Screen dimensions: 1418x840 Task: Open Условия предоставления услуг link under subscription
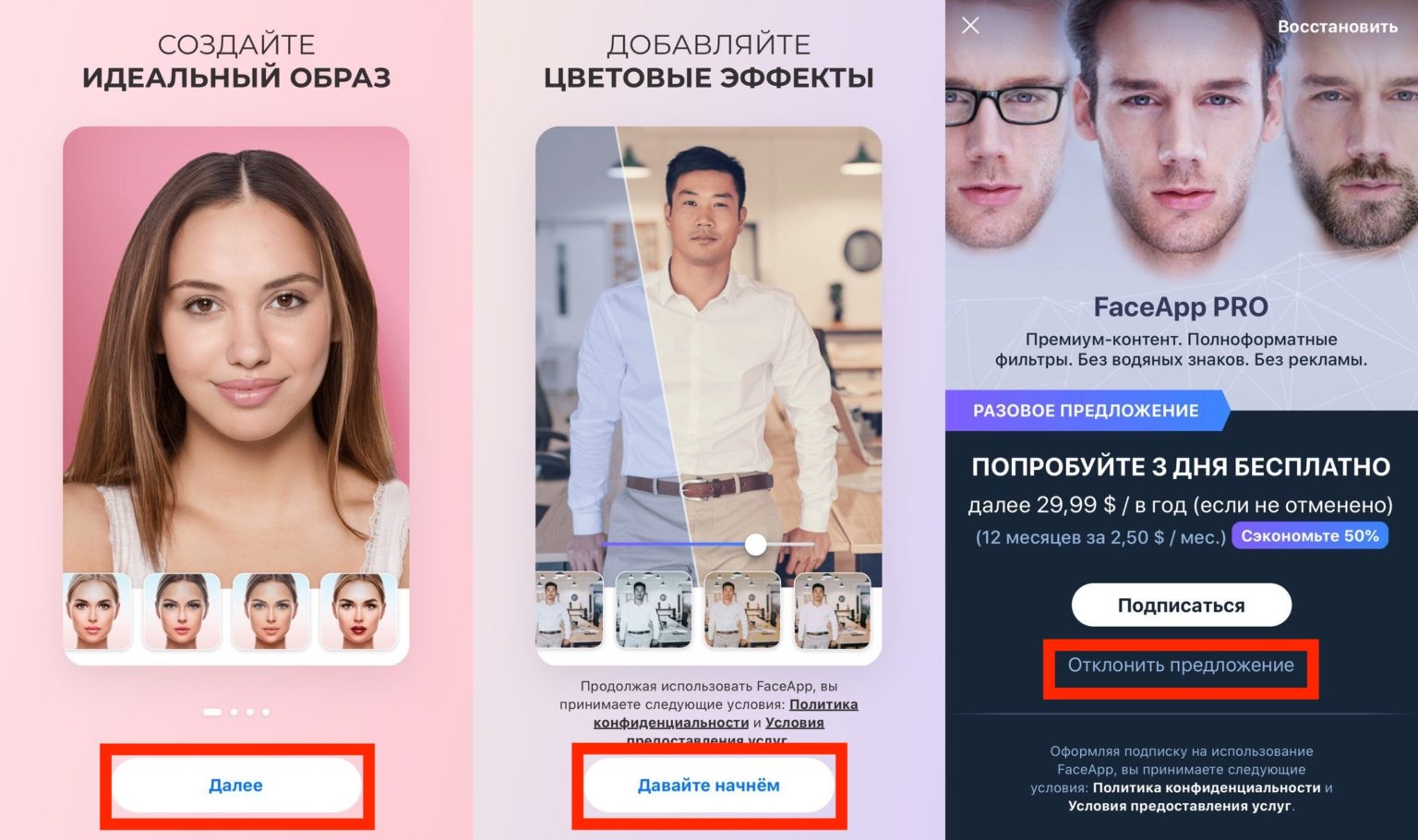[x=1180, y=806]
